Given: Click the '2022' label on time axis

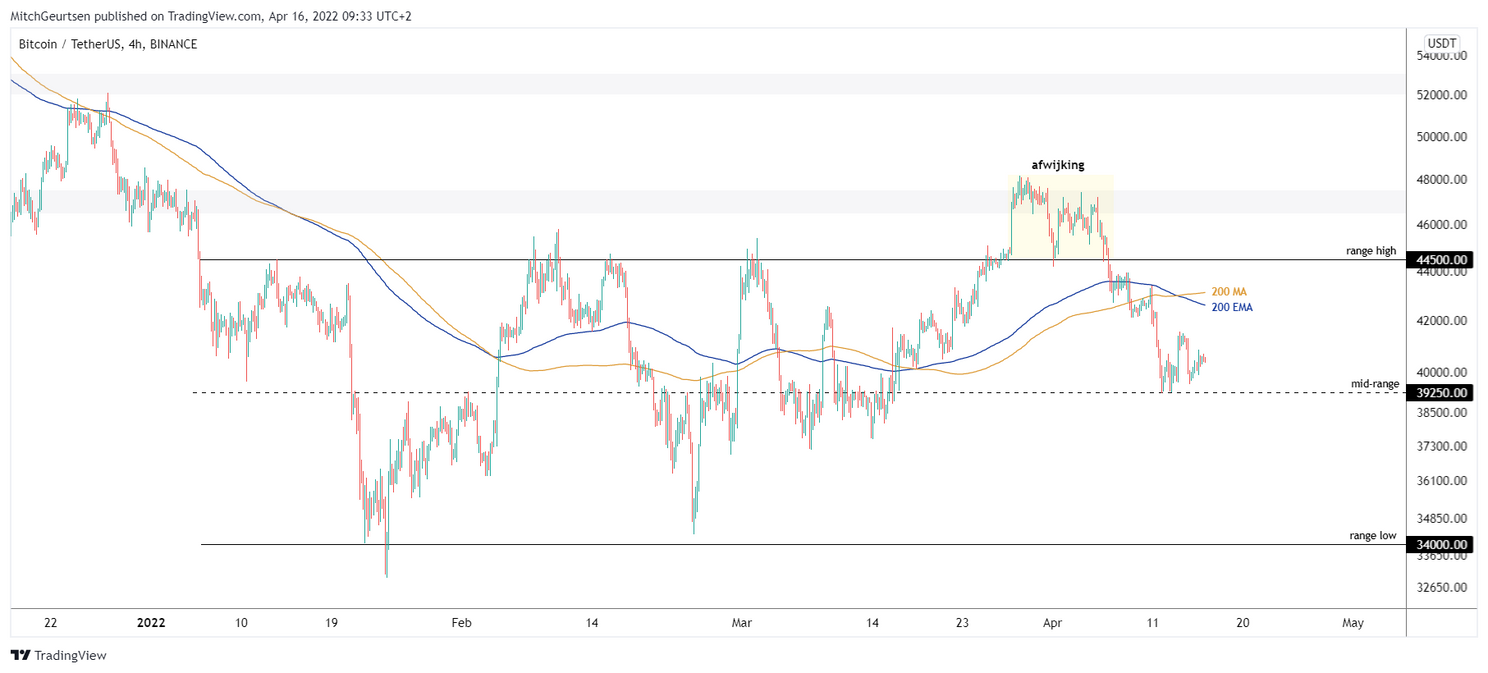Looking at the screenshot, I should point(151,623).
